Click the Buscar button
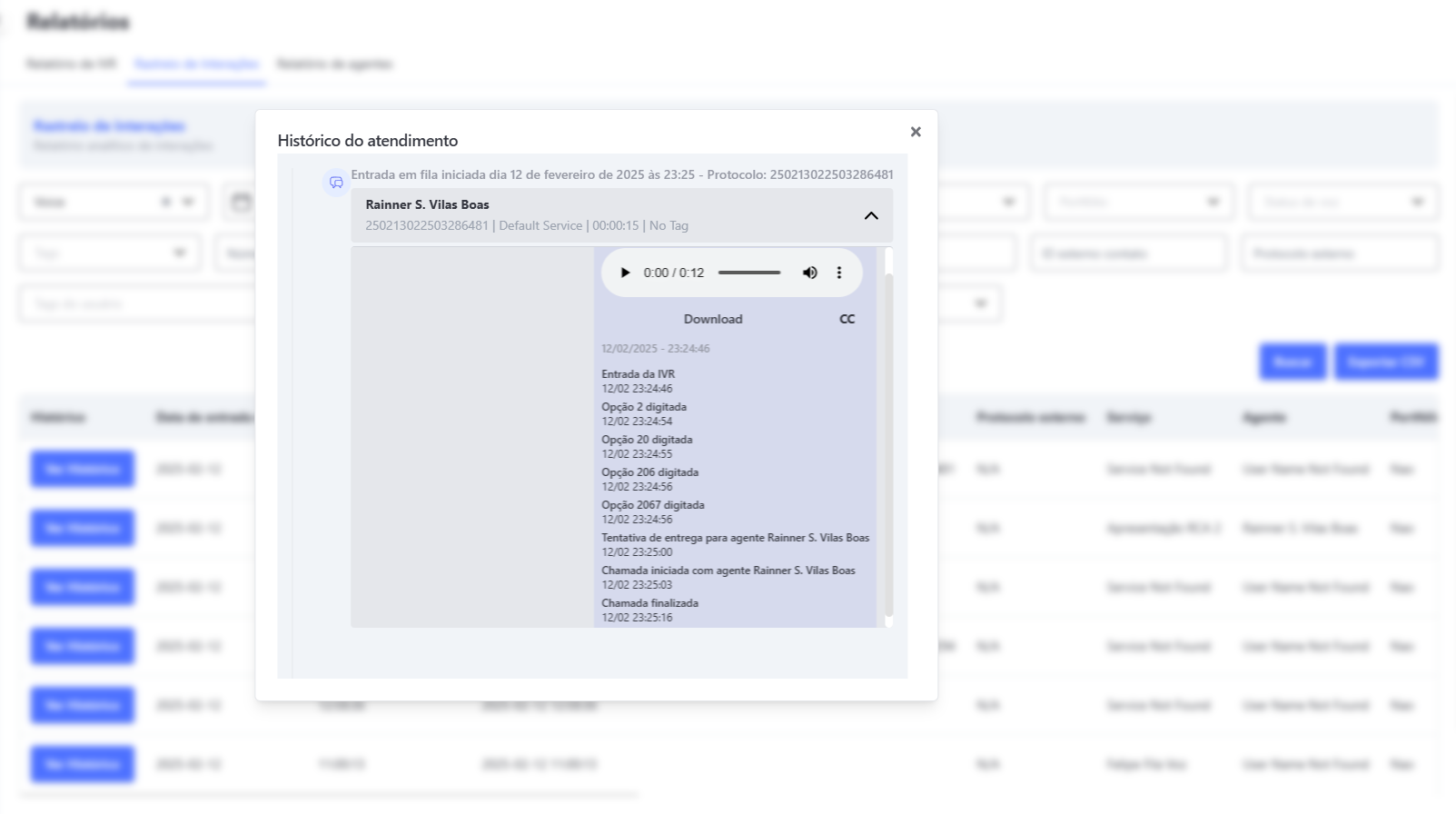Viewport: 1456px width, 814px height. [1293, 362]
